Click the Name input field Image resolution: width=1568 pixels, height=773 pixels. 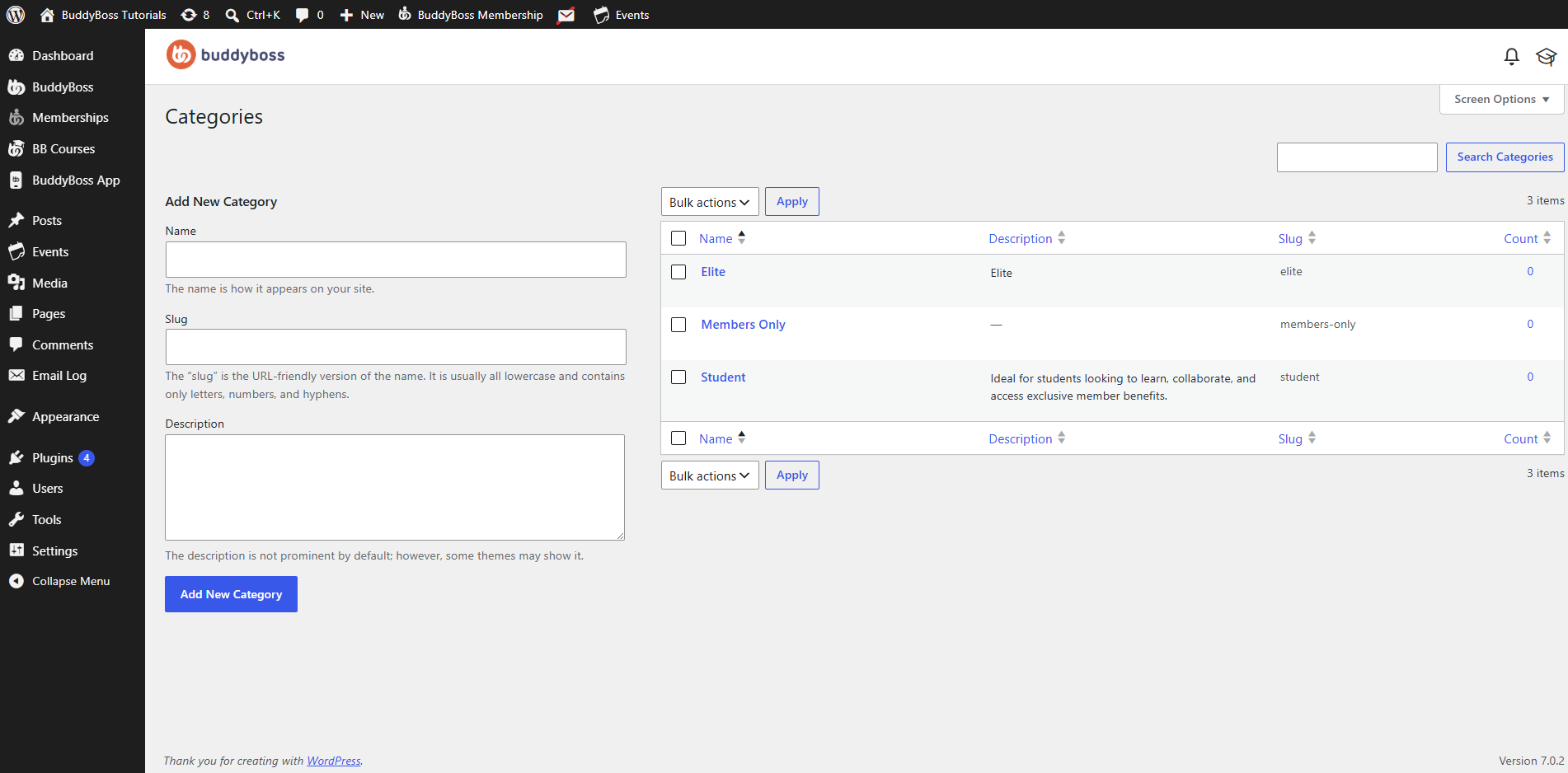[396, 260]
